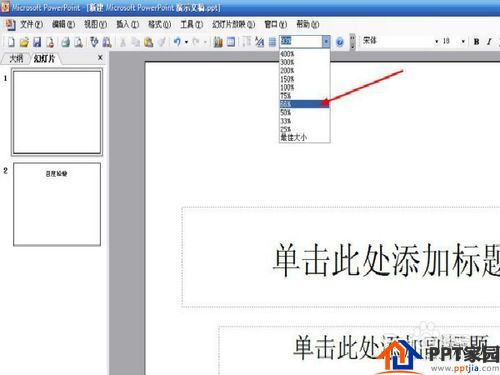The image size is (500, 375).
Task: Toggle Italic formatting
Action: click(489, 42)
